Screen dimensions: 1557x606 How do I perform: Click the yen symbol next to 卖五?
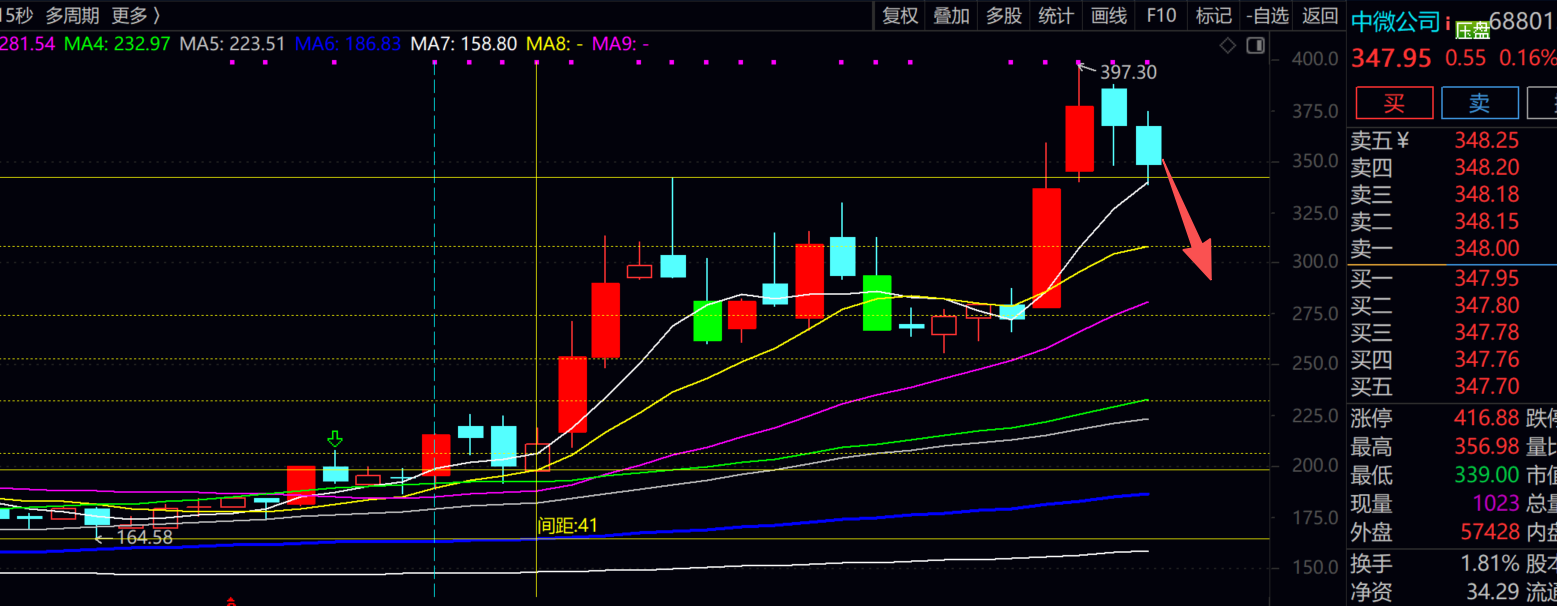[1402, 140]
